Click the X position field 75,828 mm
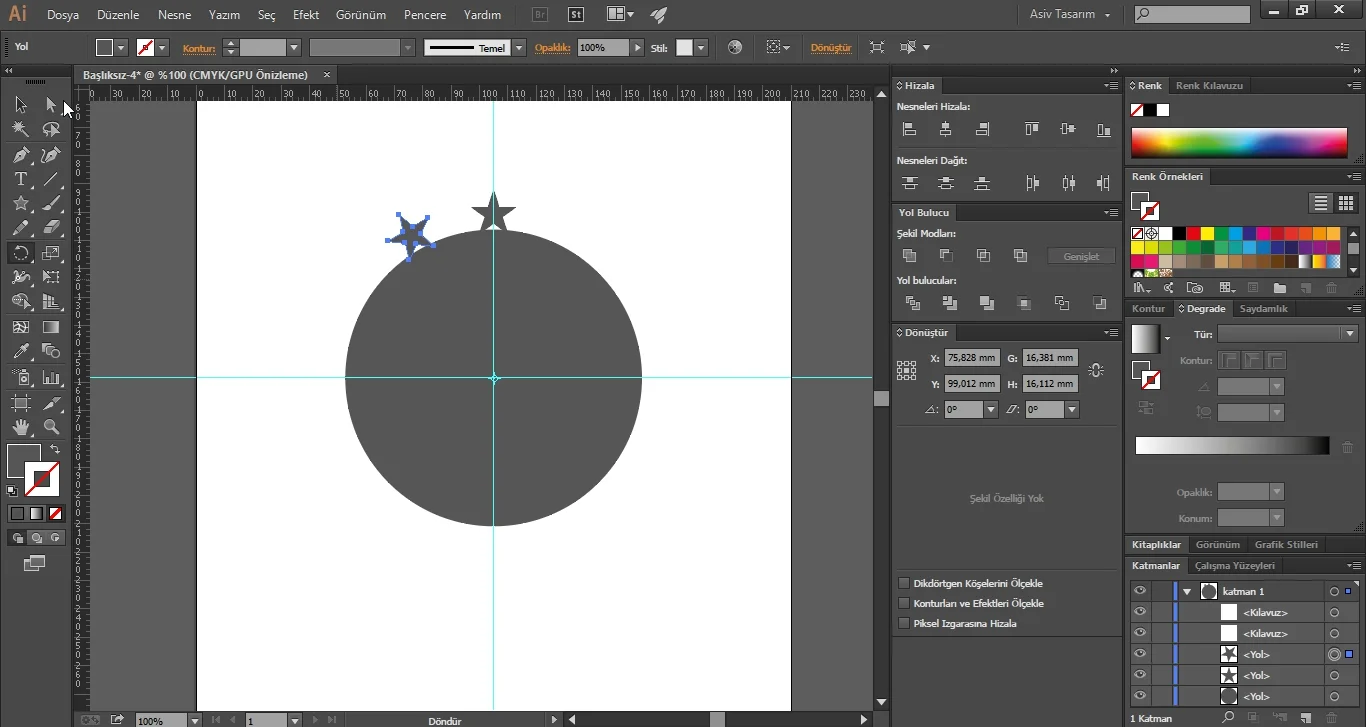This screenshot has height=727, width=1366. point(972,358)
